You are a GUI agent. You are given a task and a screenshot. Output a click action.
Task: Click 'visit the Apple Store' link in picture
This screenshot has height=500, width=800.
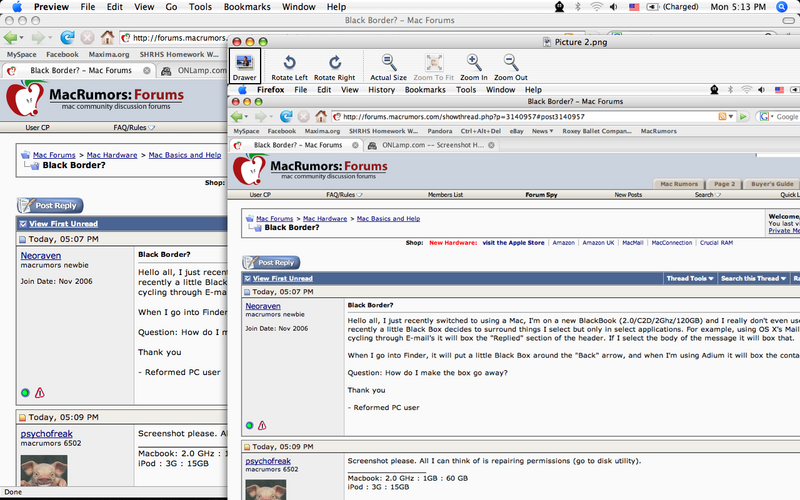coord(513,243)
